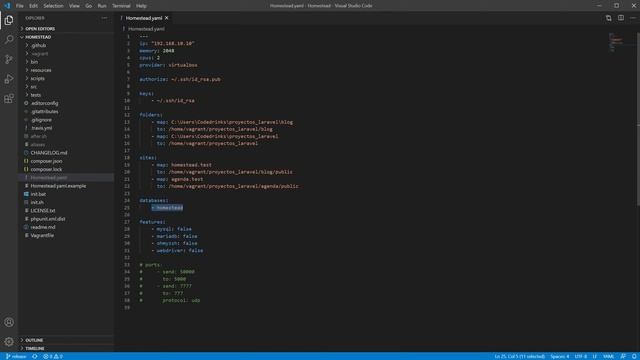The height and width of the screenshot is (360, 640).
Task: Open the Explorer view in activity bar
Action: click(9, 20)
